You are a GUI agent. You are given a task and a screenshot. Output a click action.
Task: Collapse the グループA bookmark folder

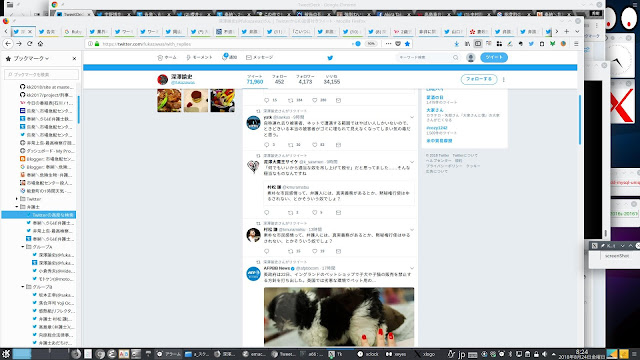tap(23, 247)
